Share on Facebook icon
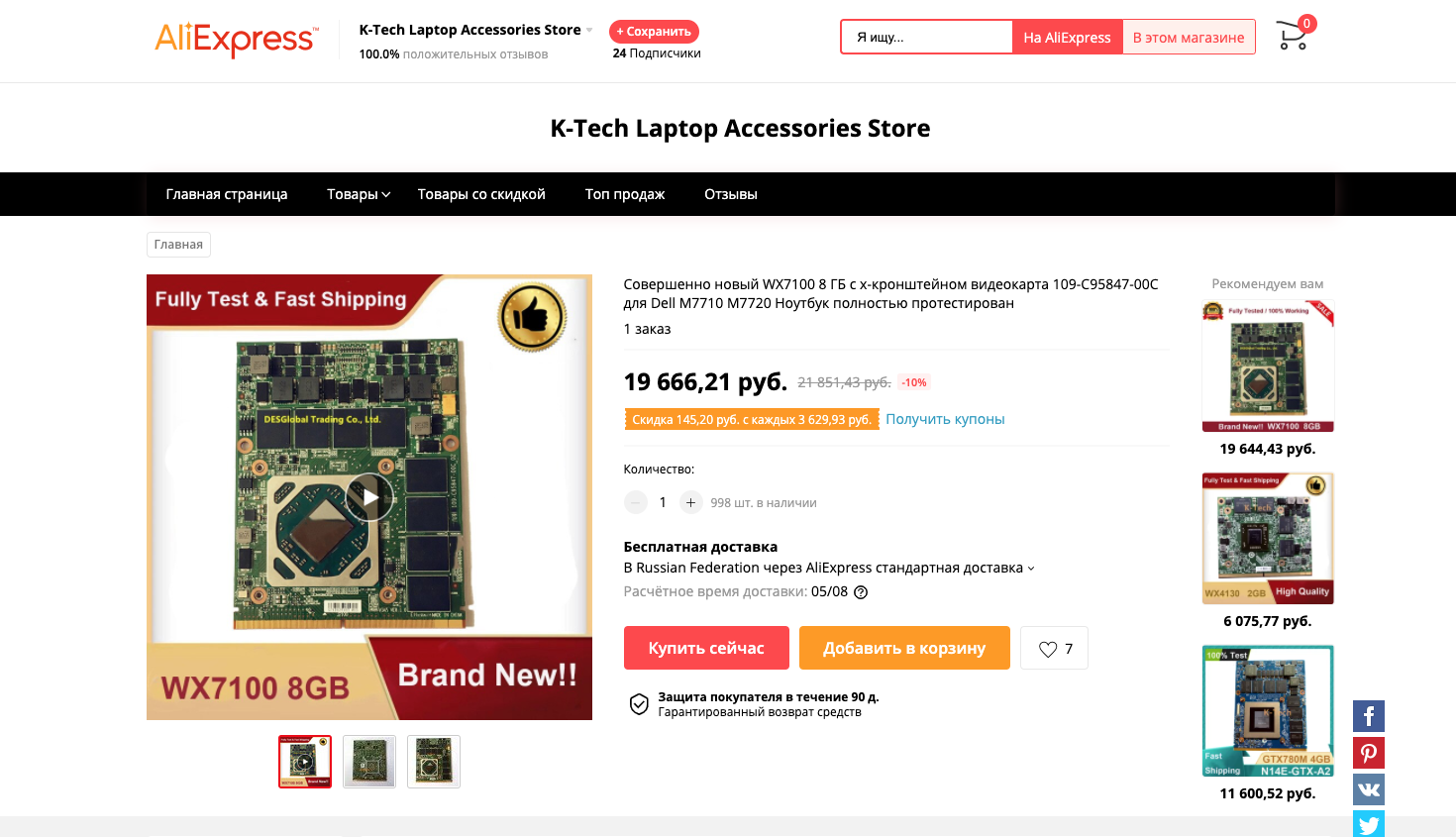This screenshot has width=1456, height=837. click(1369, 716)
